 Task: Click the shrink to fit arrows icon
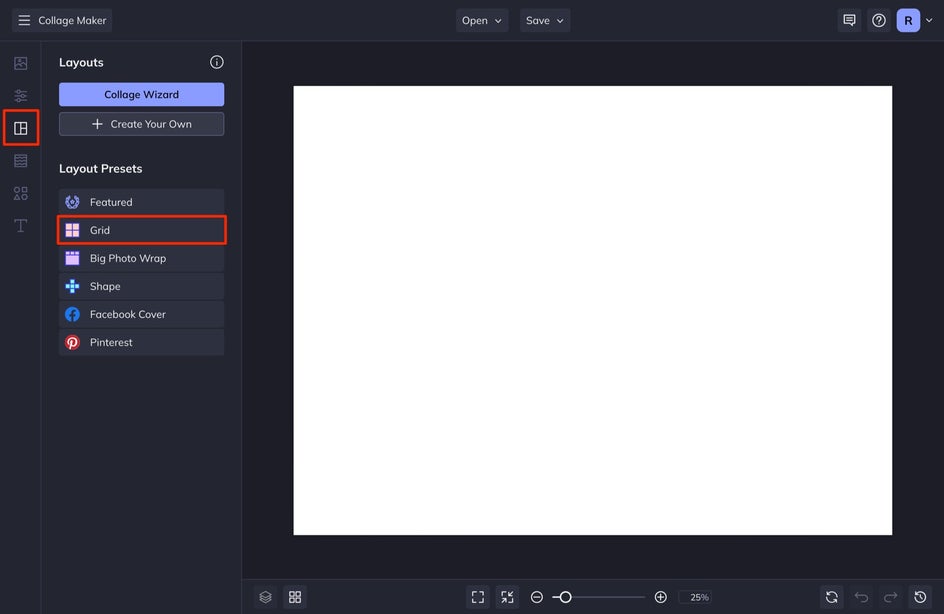[508, 597]
